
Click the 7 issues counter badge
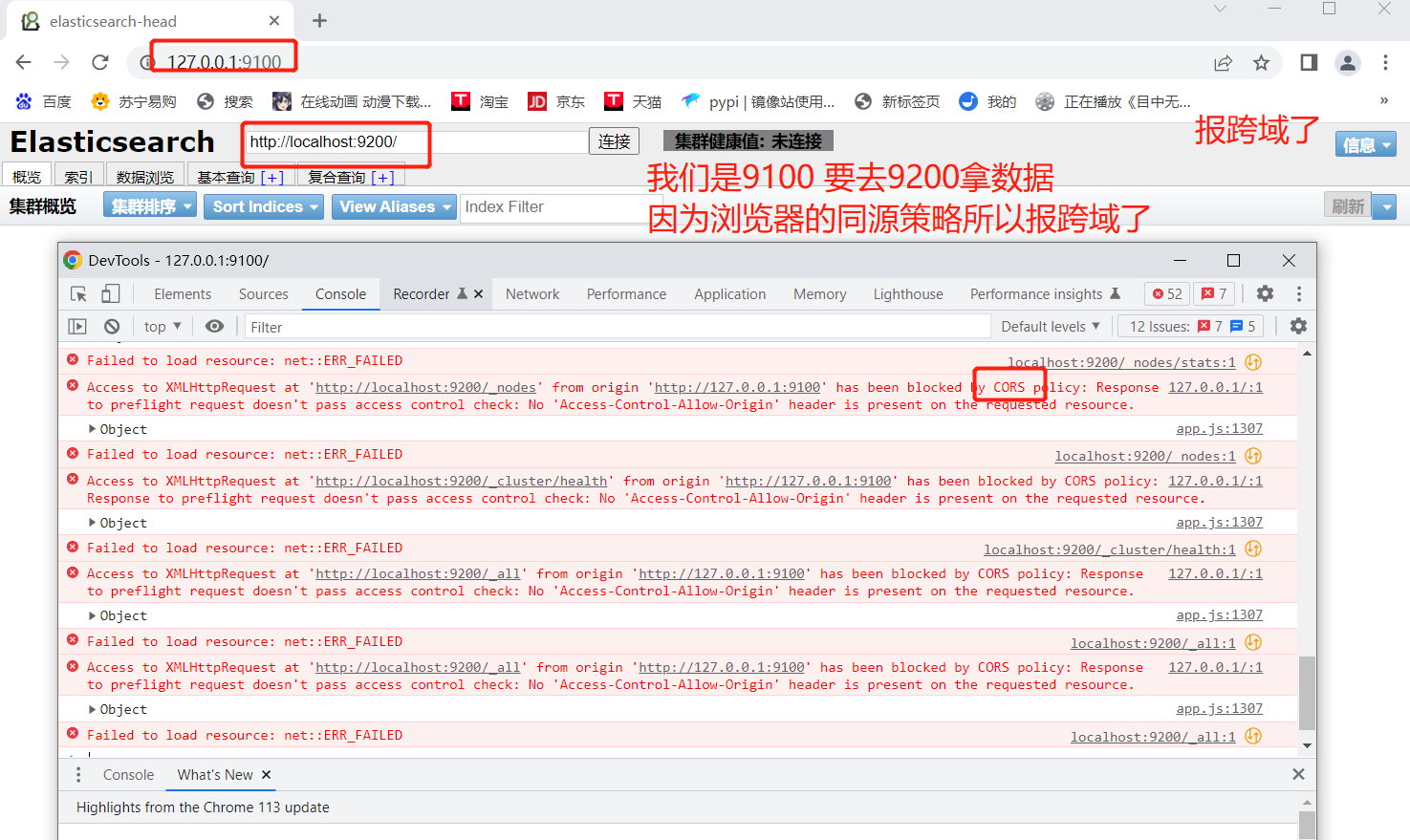1215,294
